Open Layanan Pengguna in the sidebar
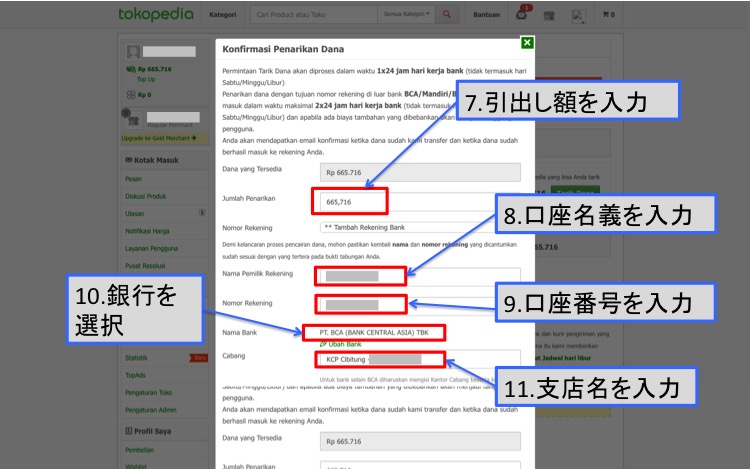Image resolution: width=750 pixels, height=469 pixels. 151,249
